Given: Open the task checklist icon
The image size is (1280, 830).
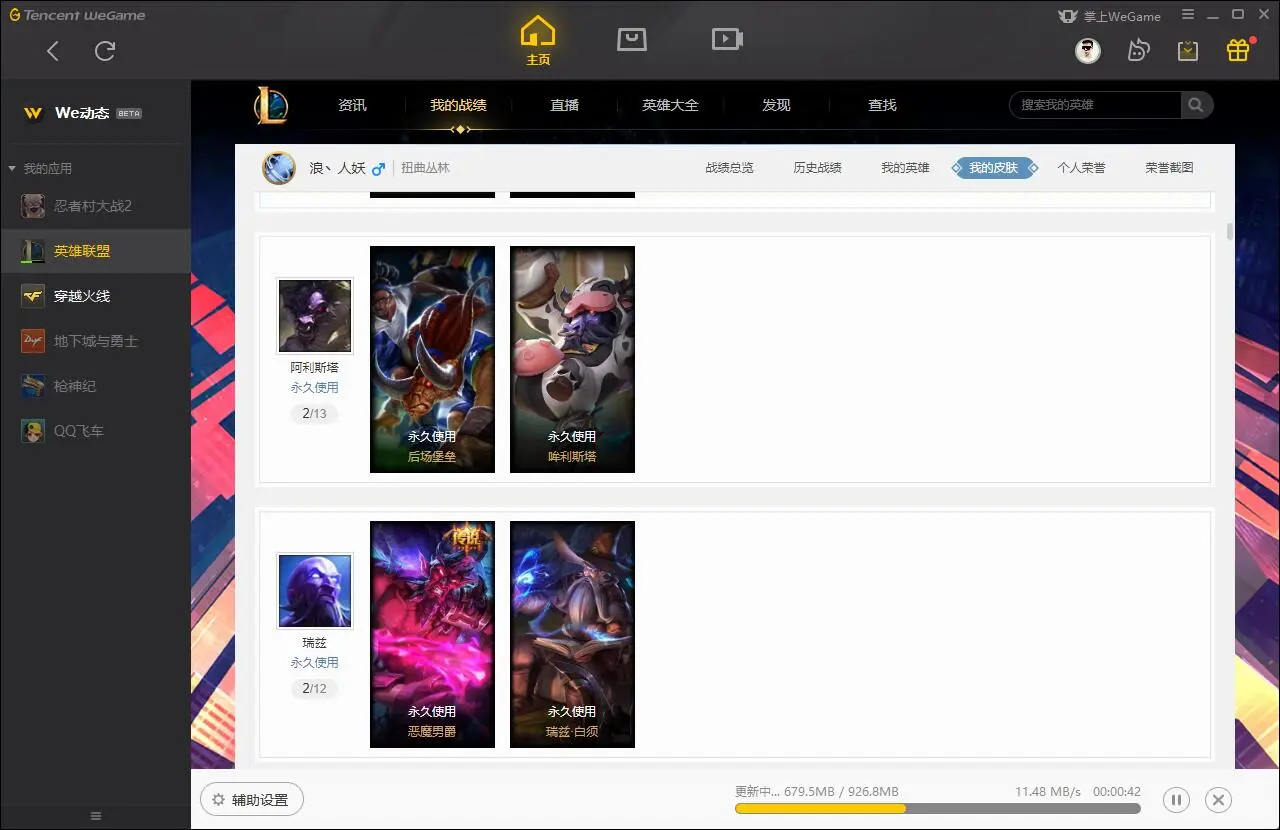Looking at the screenshot, I should point(1188,50).
